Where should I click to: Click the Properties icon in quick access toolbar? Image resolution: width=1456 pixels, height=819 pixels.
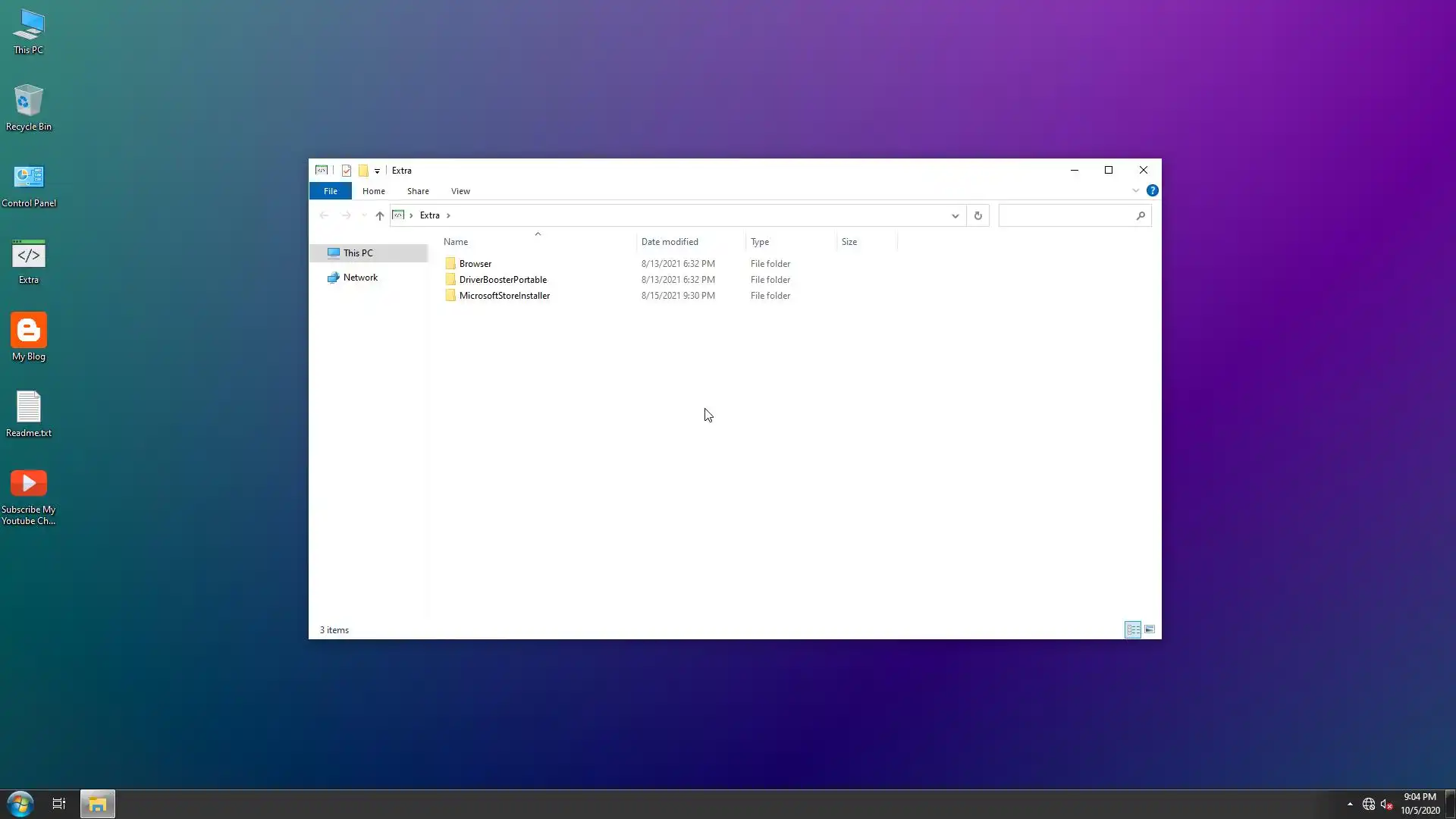click(347, 171)
